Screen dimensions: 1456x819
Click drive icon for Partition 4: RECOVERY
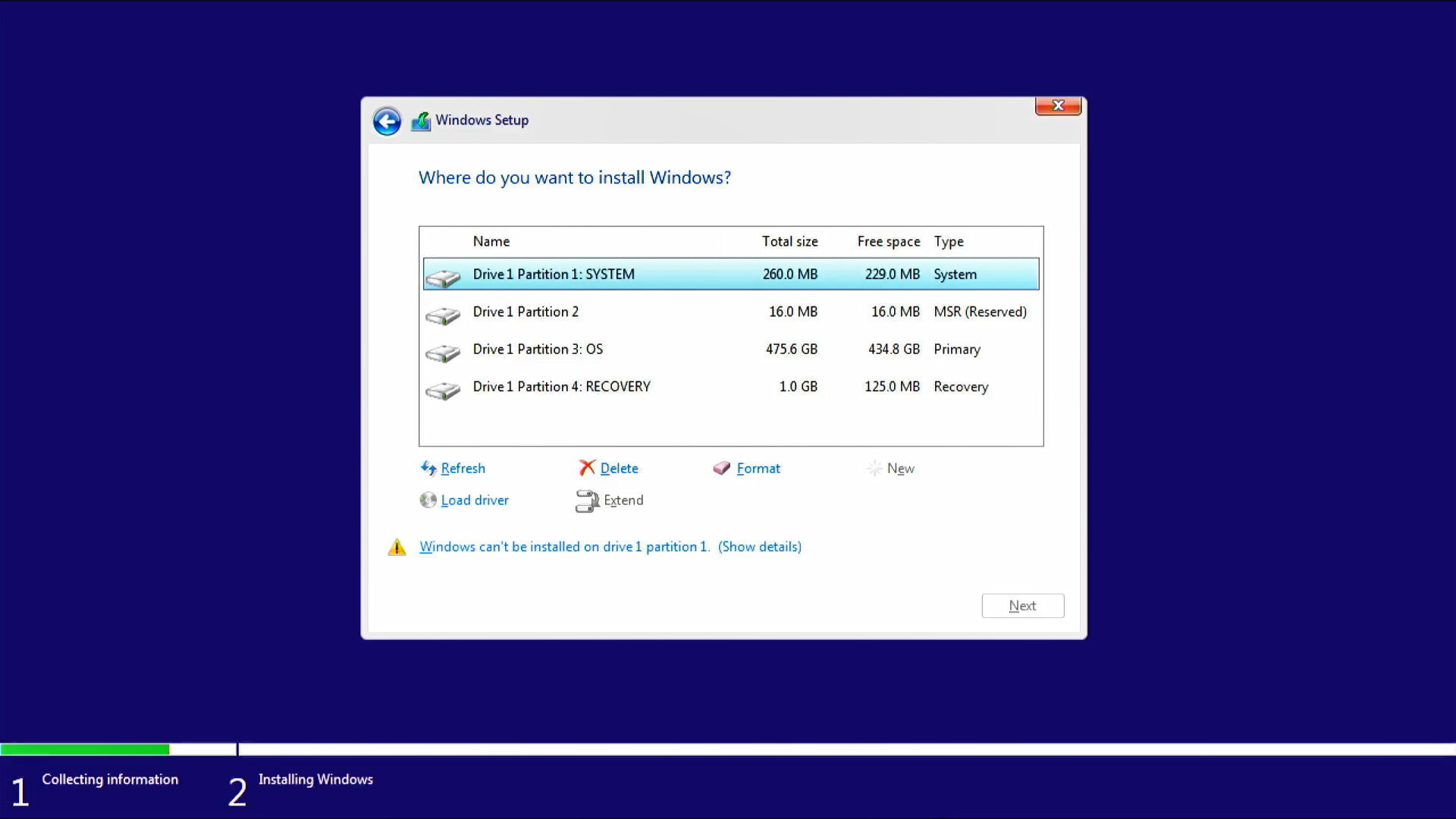[x=443, y=390]
